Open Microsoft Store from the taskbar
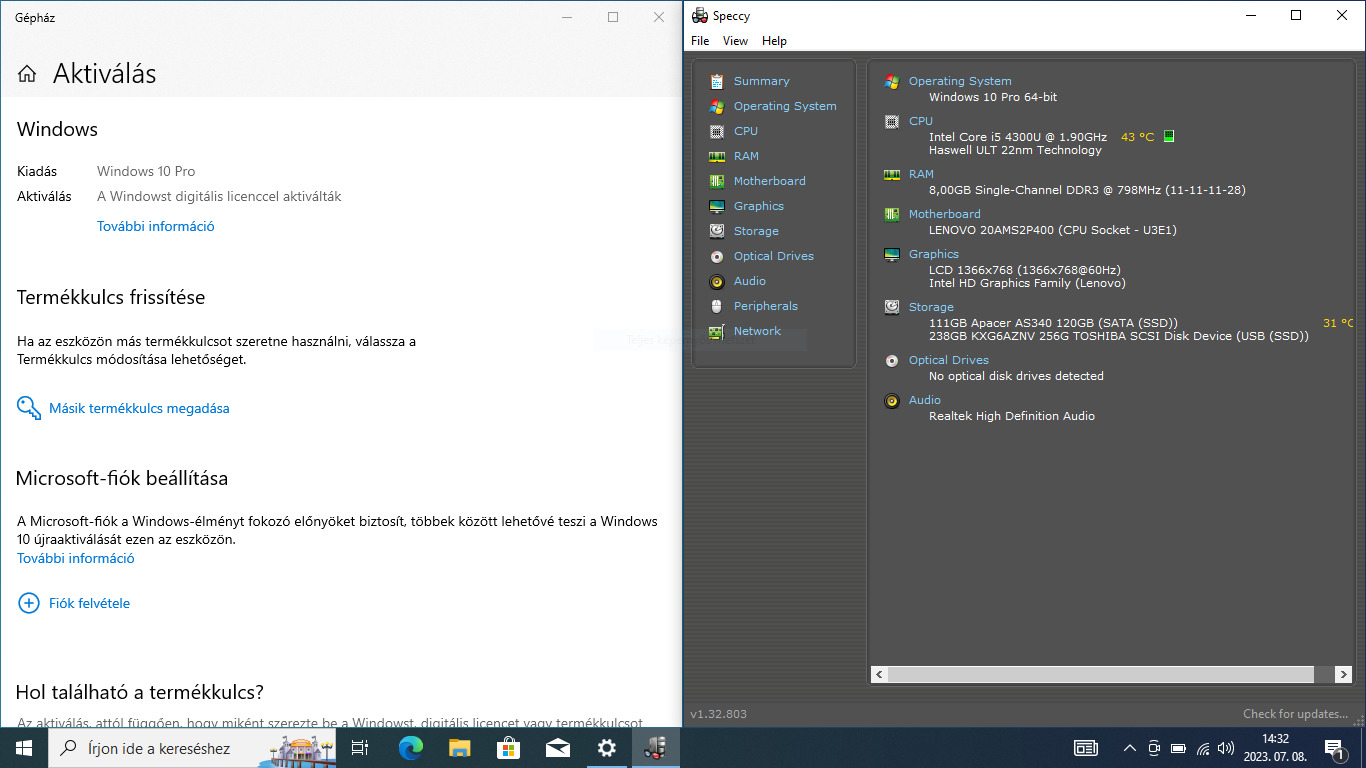 point(508,747)
